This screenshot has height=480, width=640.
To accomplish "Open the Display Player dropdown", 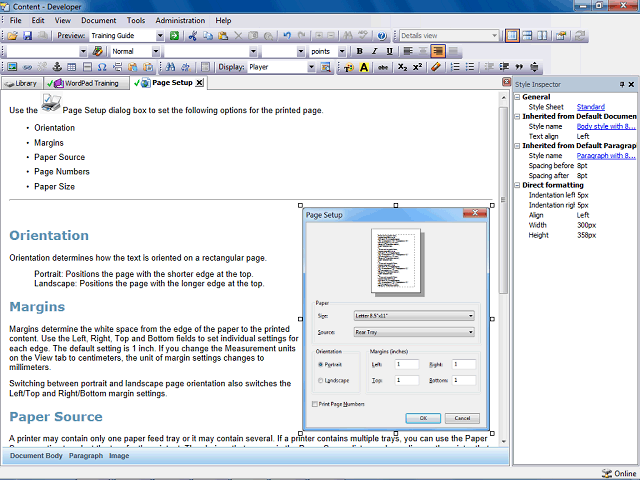I will [x=311, y=67].
